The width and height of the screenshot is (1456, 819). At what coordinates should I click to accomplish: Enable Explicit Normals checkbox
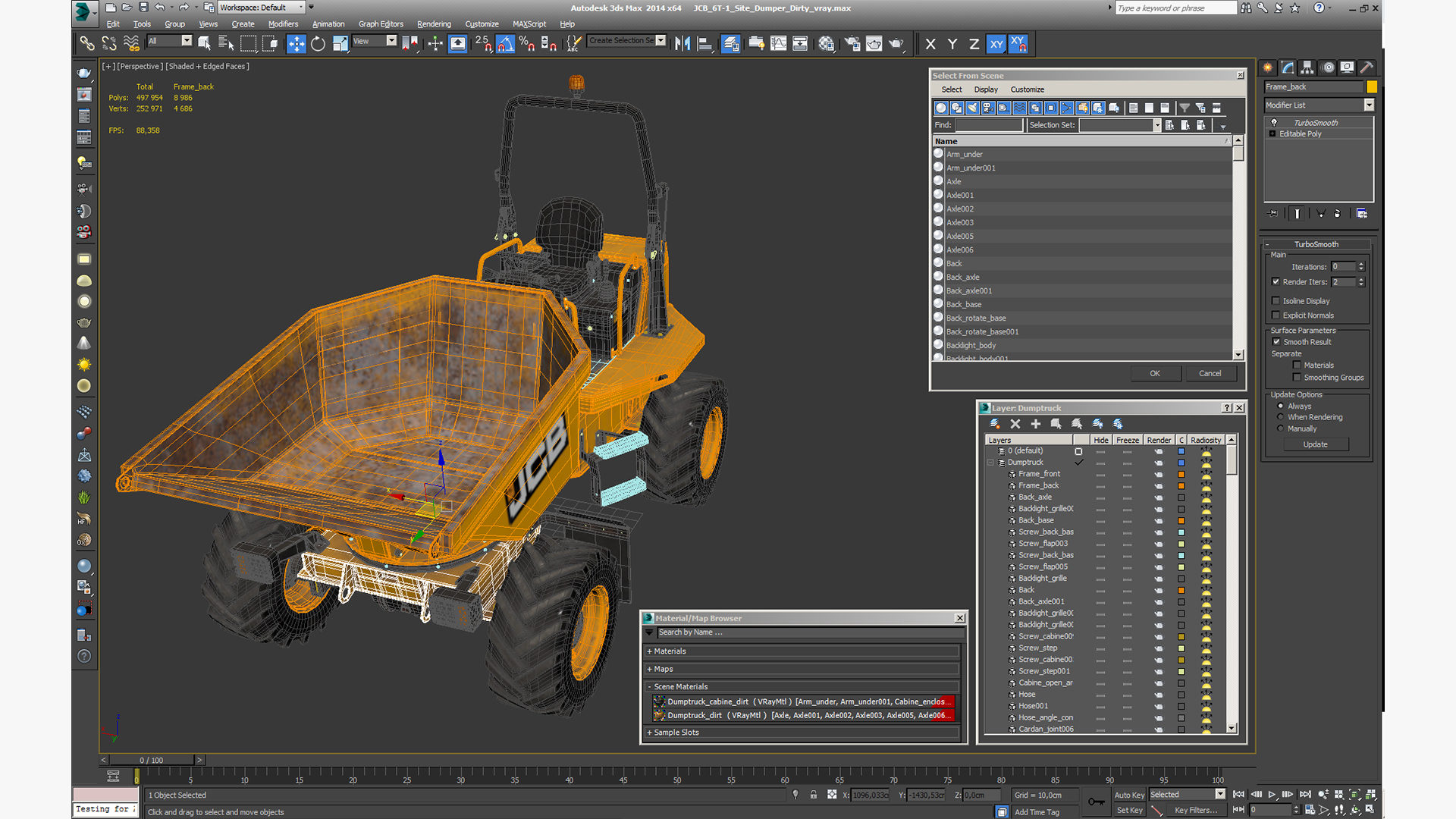point(1276,315)
